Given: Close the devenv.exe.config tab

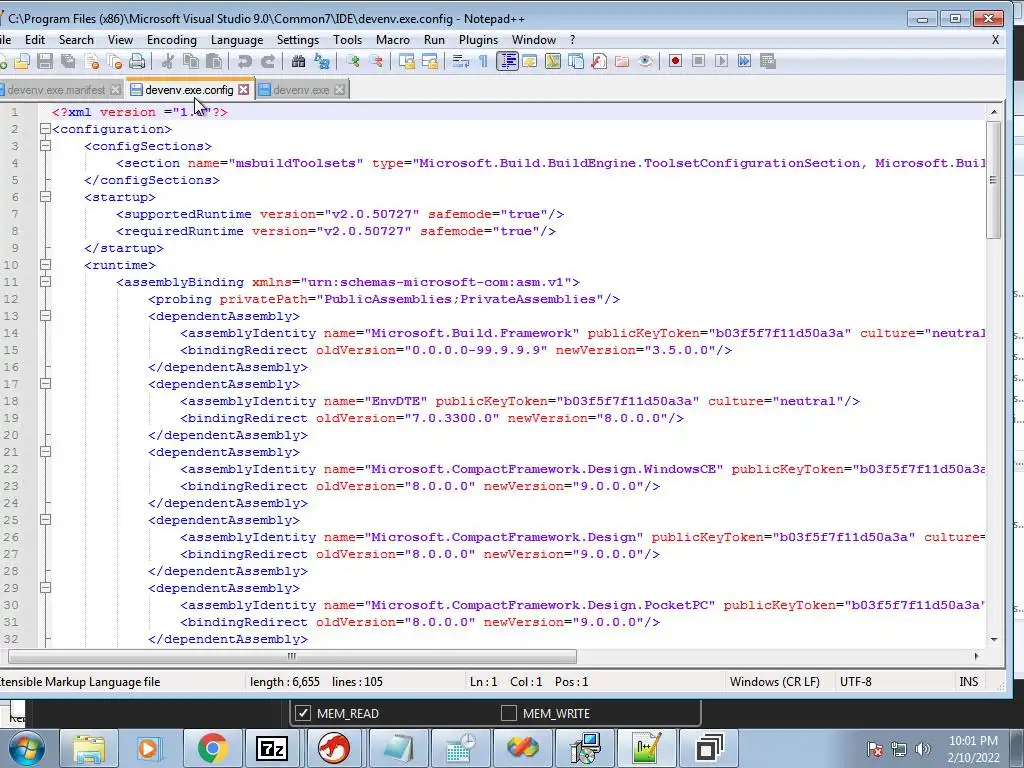Looking at the screenshot, I should [x=244, y=89].
